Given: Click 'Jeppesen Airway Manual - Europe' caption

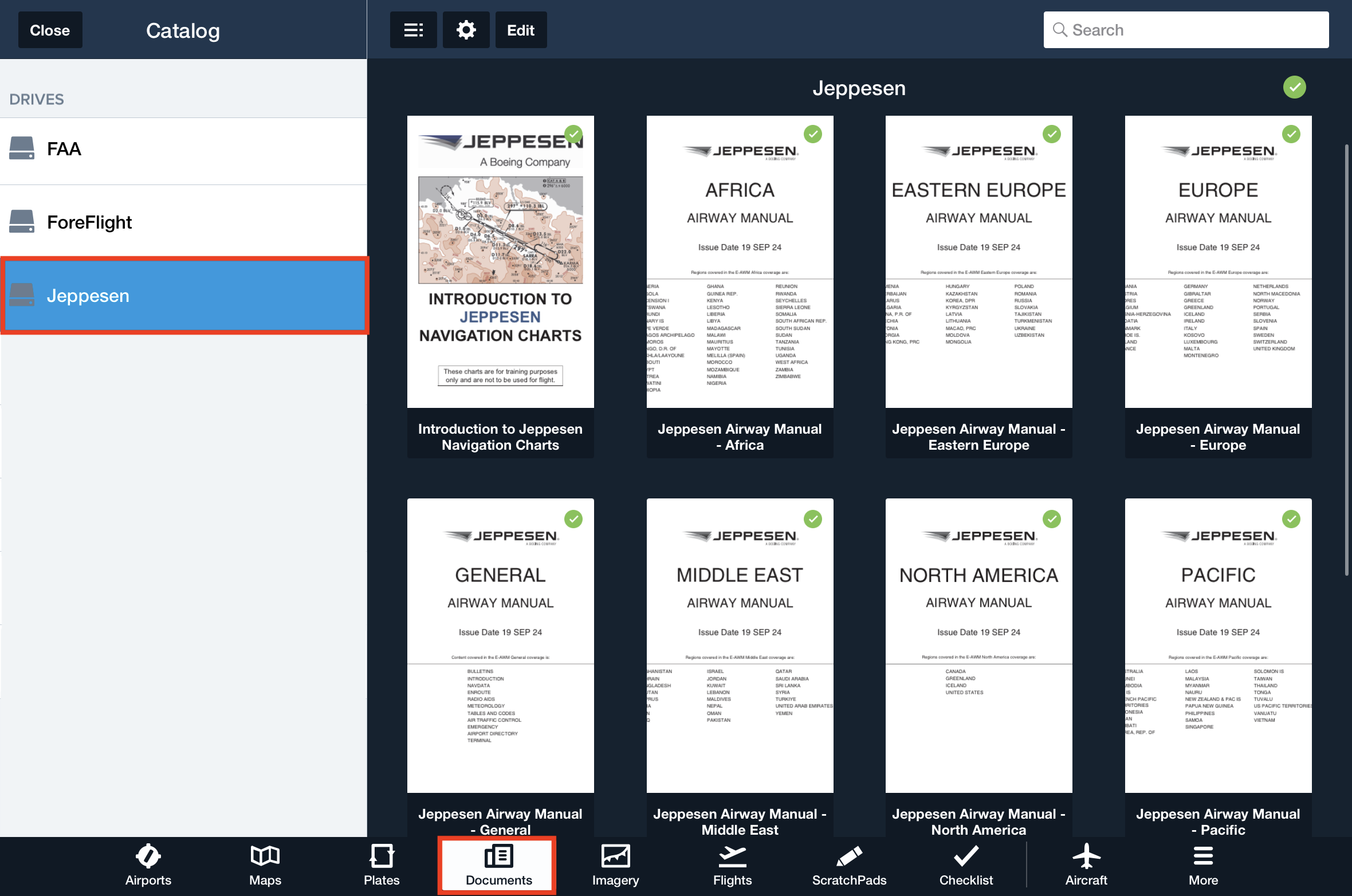Looking at the screenshot, I should [x=1218, y=437].
